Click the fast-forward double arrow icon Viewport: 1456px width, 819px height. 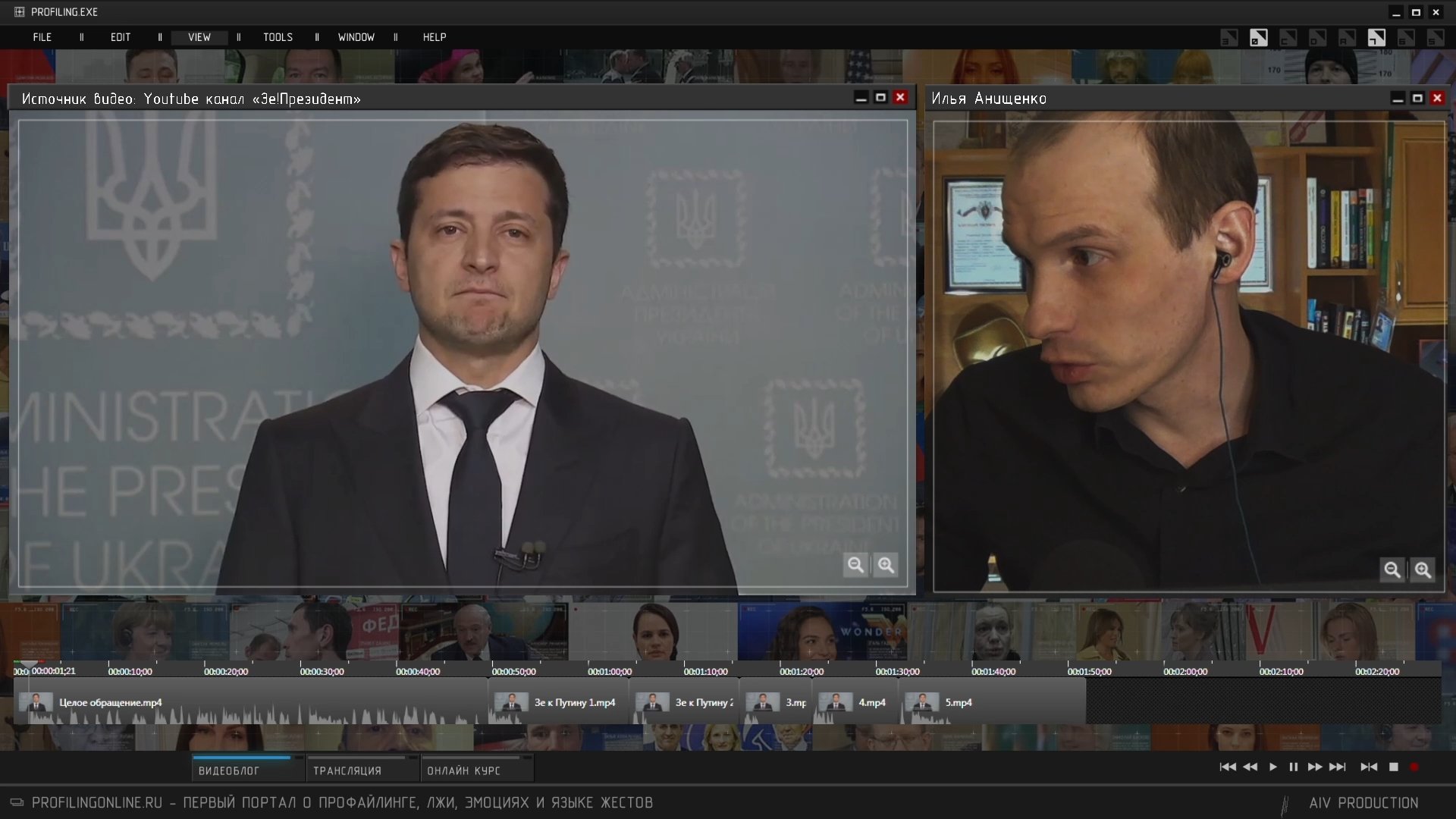[1315, 767]
